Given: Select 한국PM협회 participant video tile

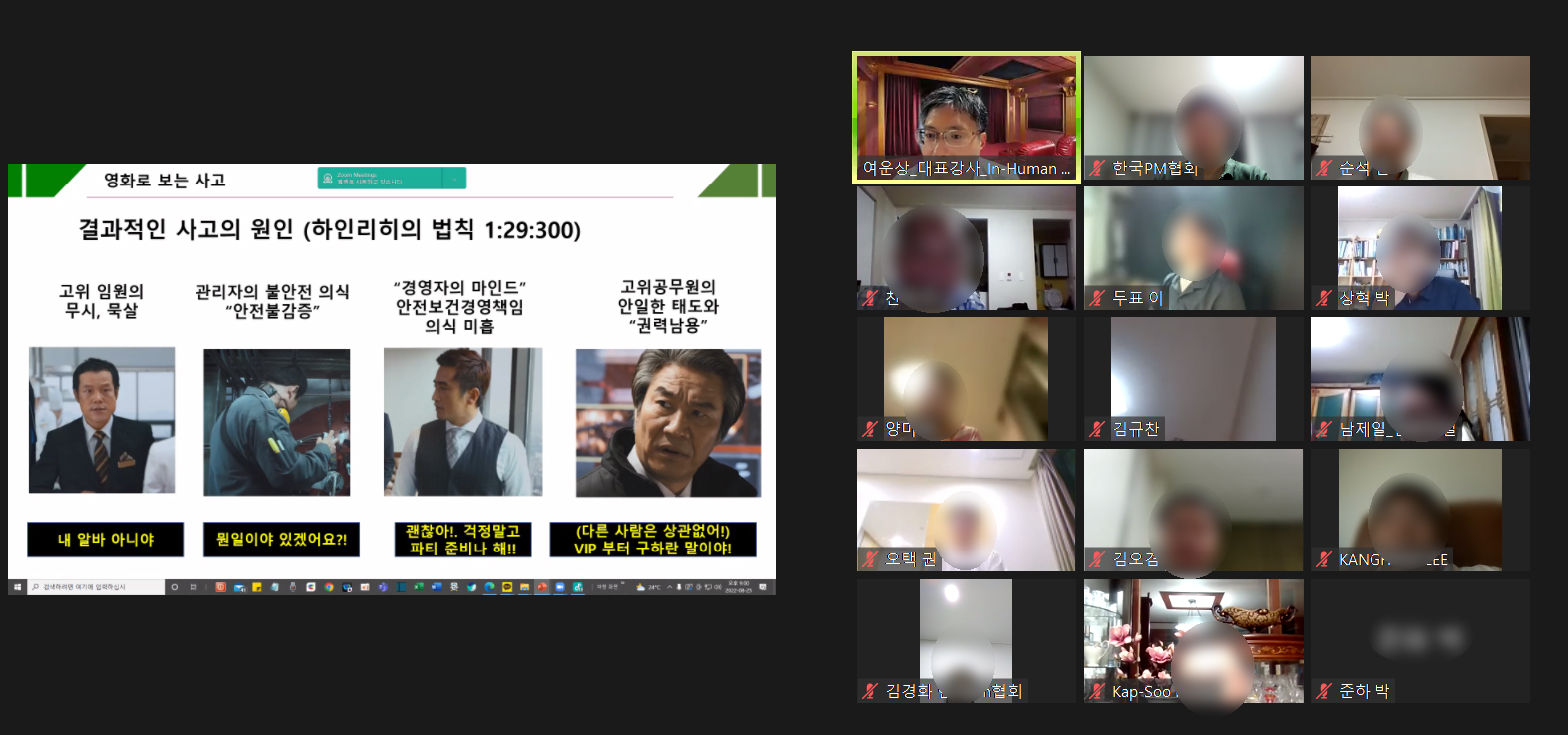Looking at the screenshot, I should (1194, 118).
